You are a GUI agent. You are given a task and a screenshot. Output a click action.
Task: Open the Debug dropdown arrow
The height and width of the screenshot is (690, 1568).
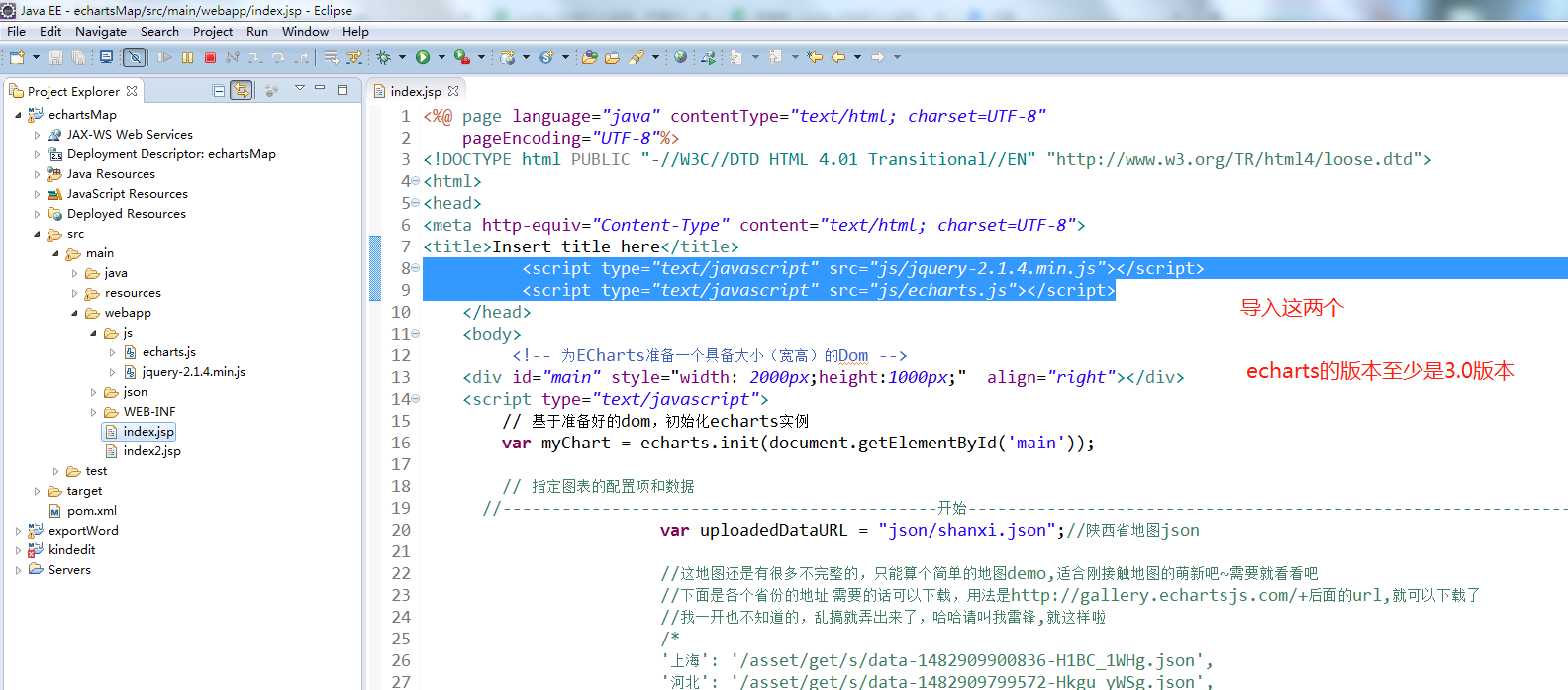402,57
